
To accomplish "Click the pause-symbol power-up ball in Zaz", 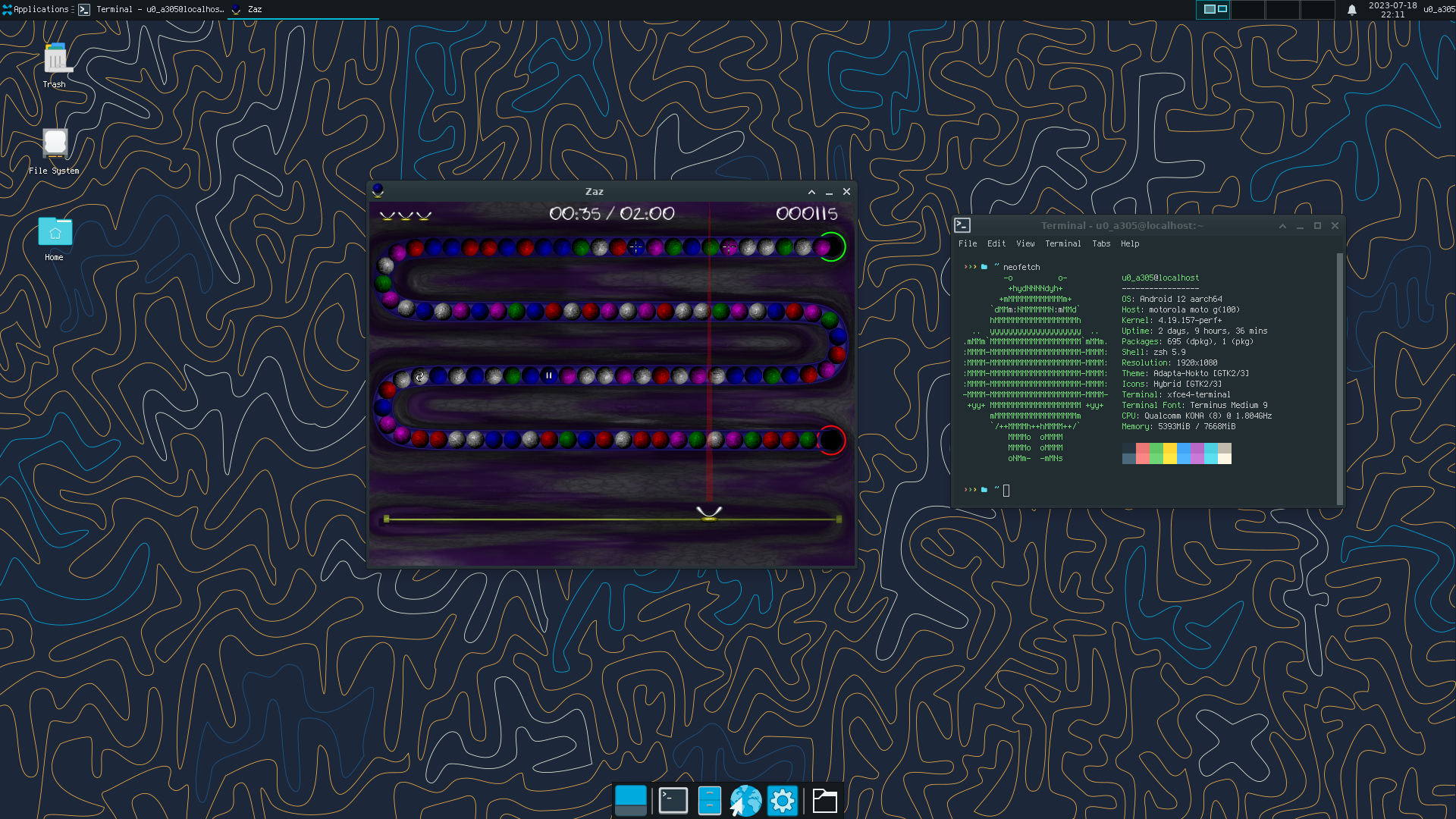I will point(549,375).
